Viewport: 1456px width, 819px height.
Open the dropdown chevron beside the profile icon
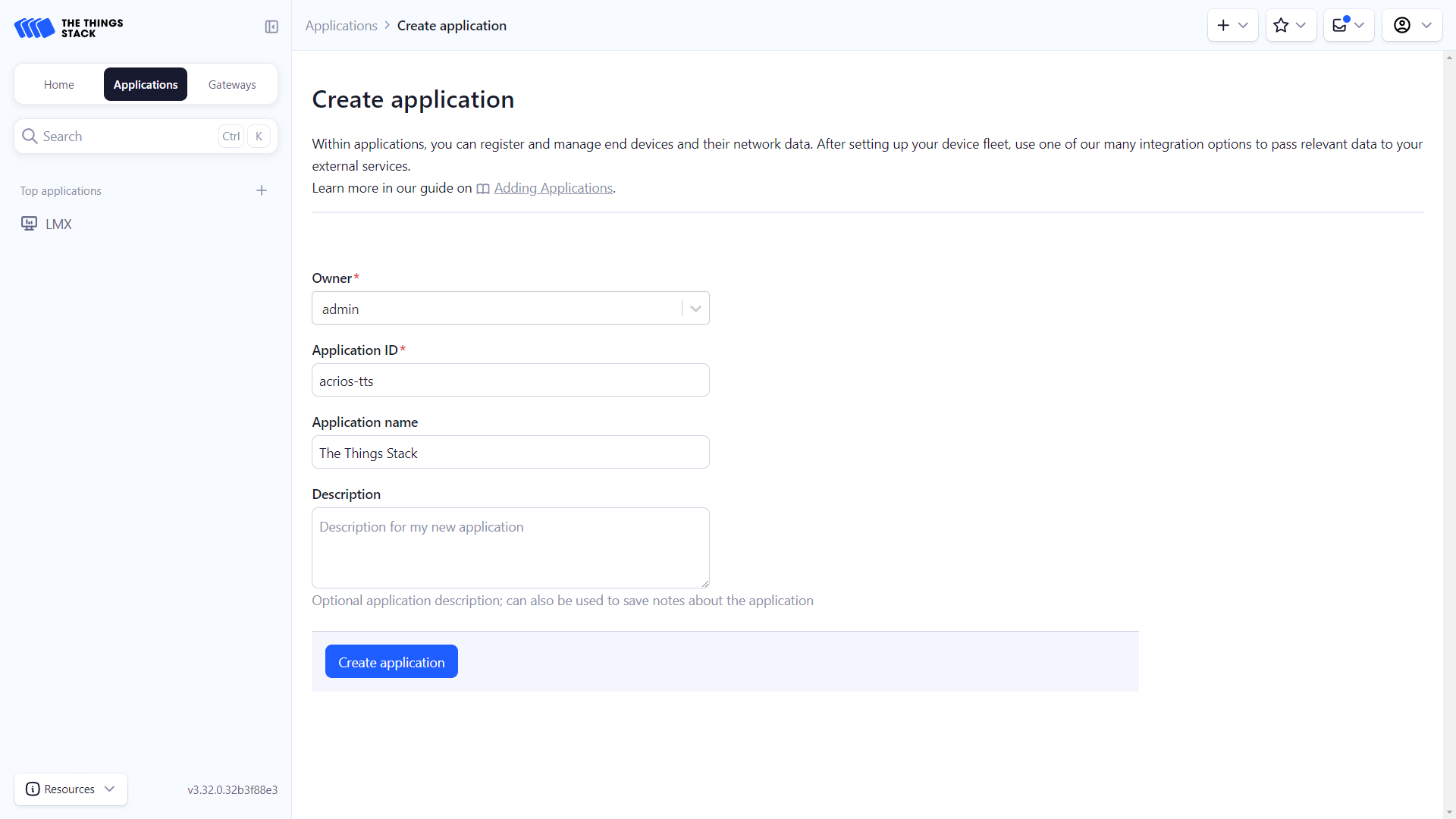[x=1426, y=26]
